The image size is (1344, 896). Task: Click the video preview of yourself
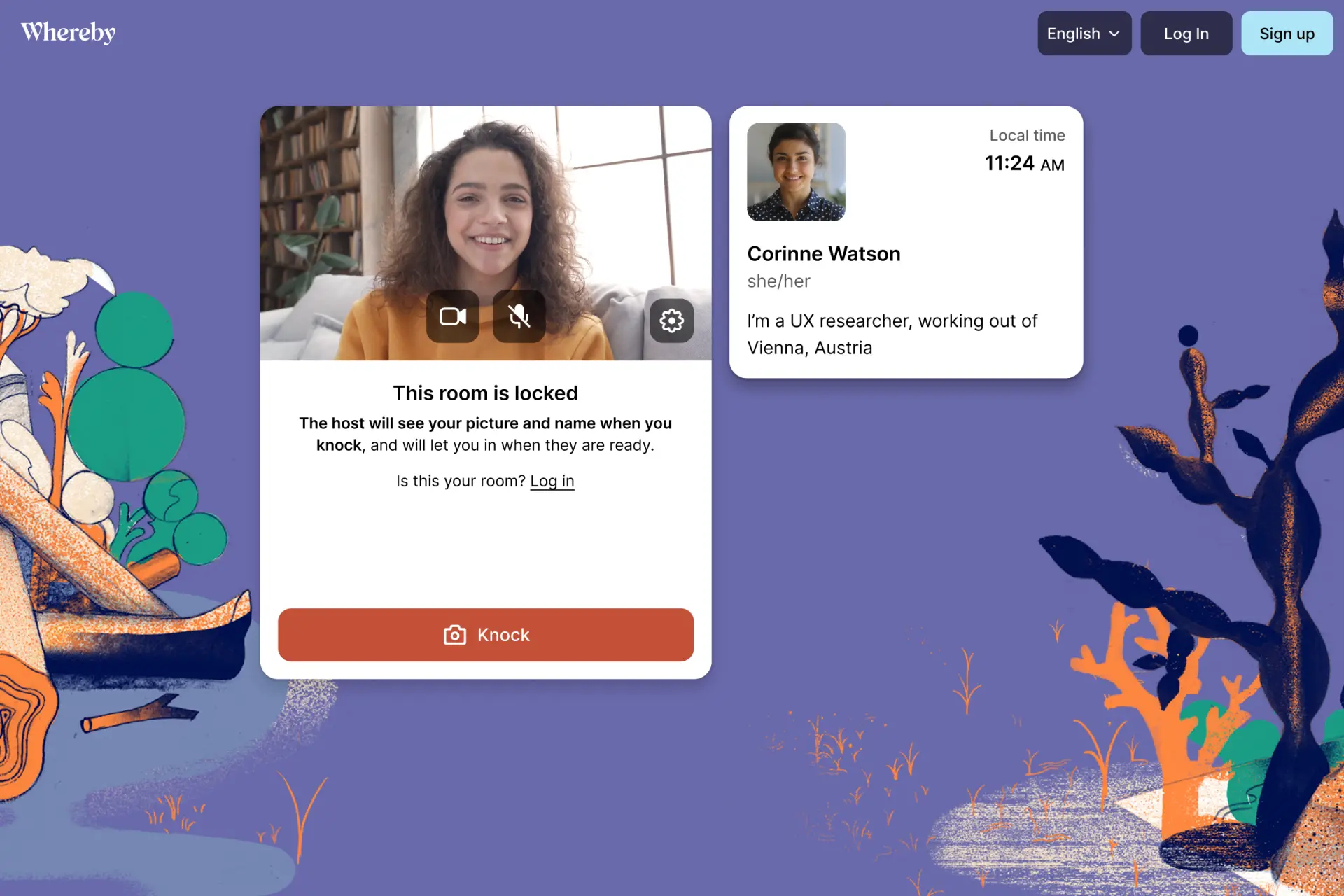click(486, 233)
